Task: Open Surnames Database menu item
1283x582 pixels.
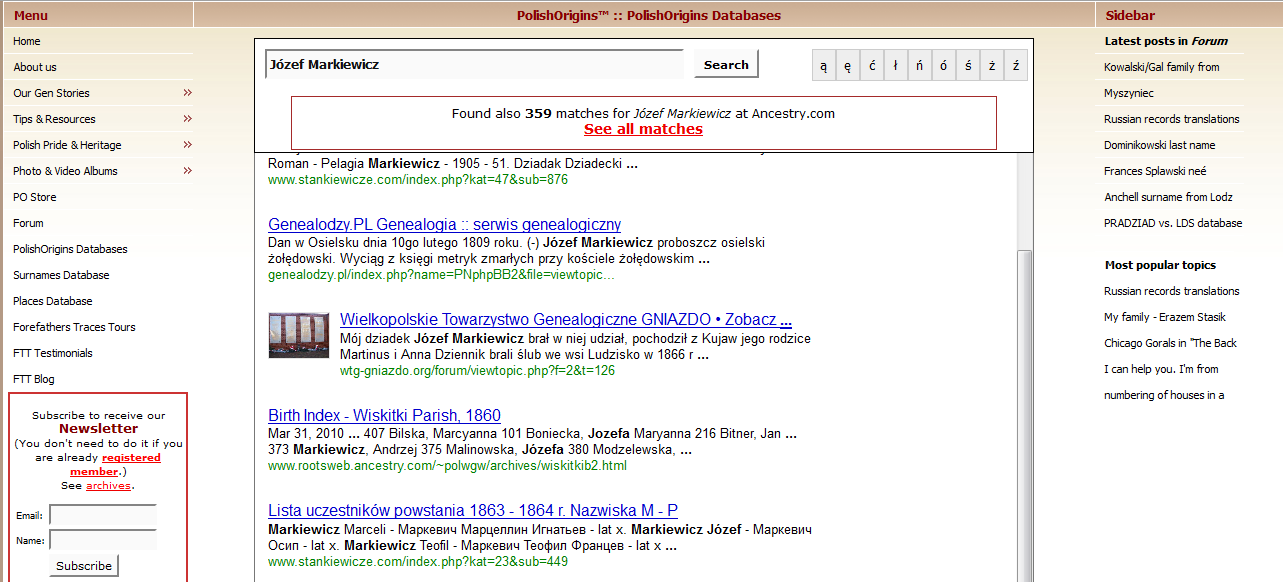Action: [x=61, y=275]
